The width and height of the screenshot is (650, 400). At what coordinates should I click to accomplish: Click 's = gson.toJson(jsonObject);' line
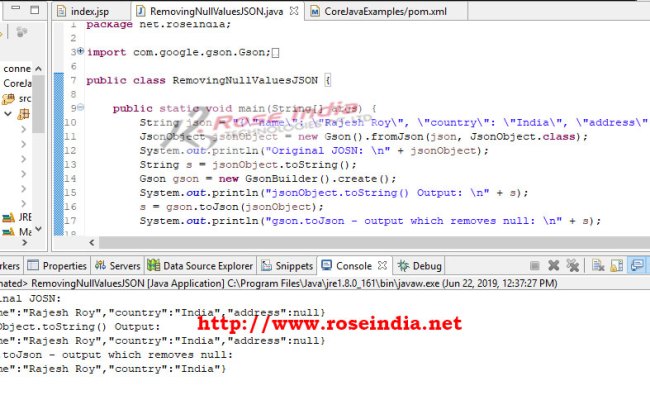point(231,207)
